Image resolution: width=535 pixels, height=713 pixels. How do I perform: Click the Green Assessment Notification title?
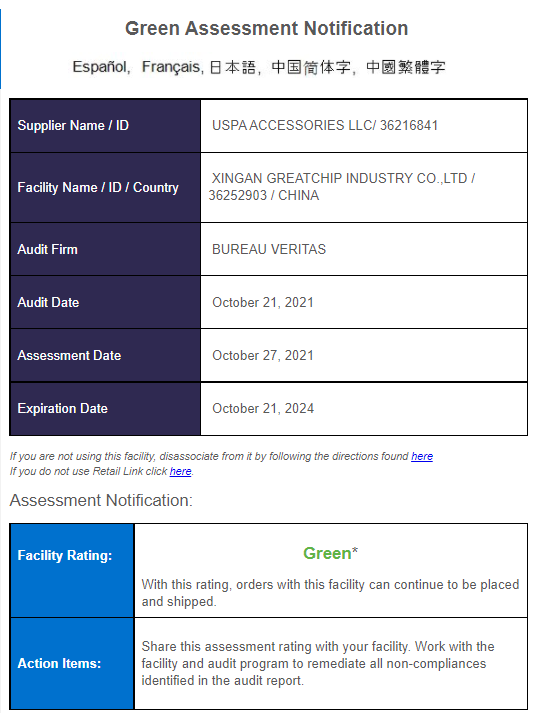point(266,28)
